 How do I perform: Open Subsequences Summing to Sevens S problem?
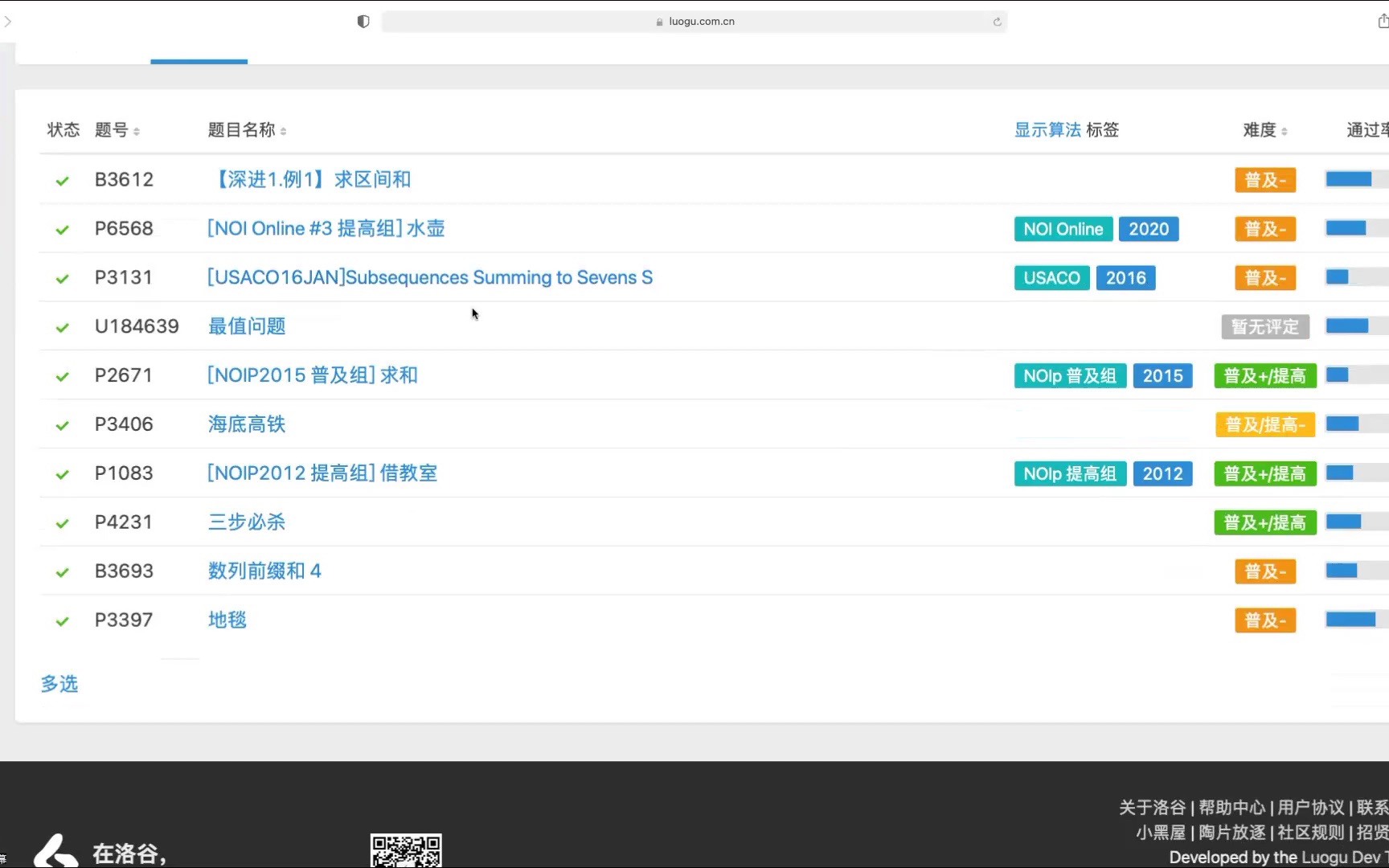coord(430,277)
